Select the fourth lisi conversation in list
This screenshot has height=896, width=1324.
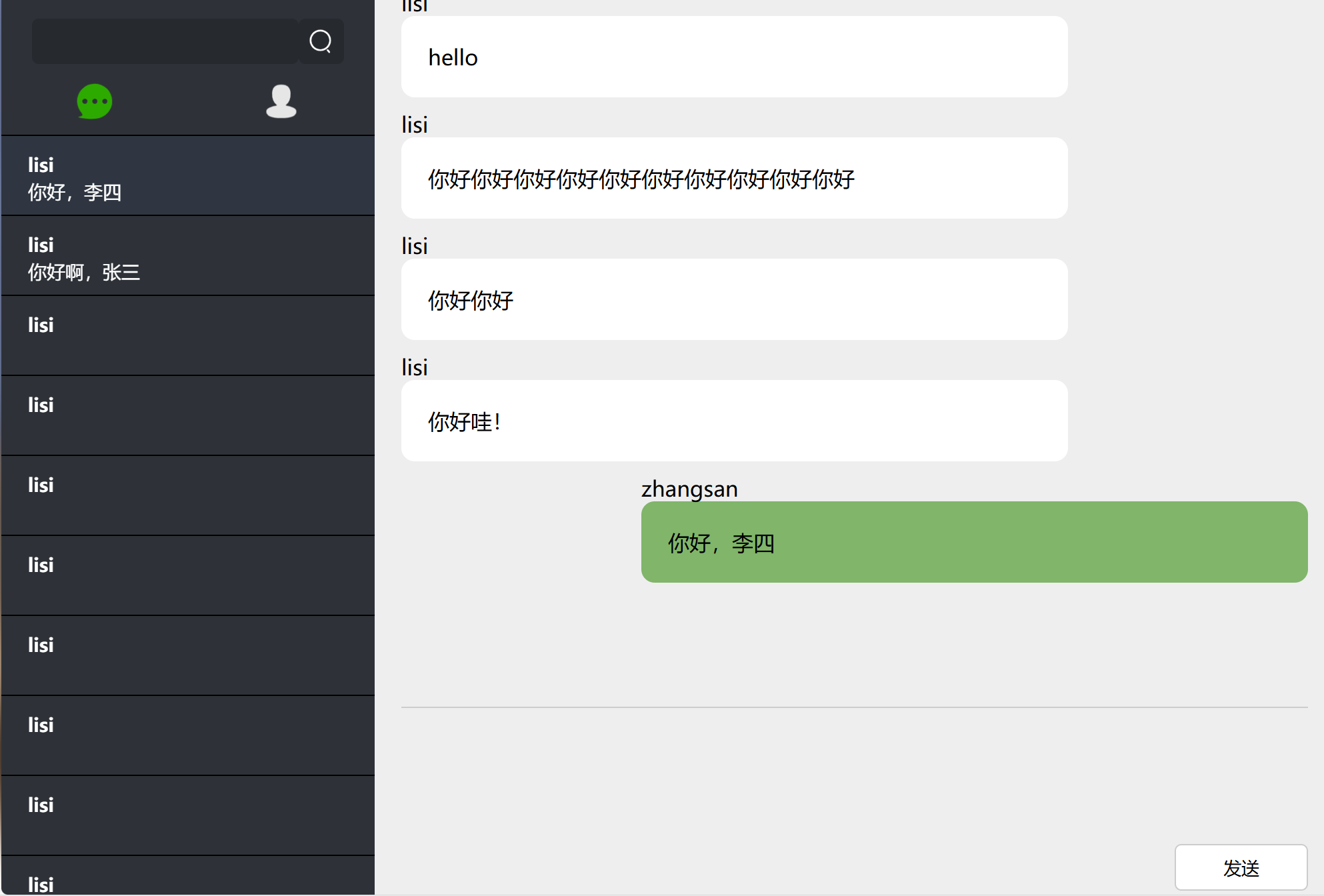tap(187, 416)
